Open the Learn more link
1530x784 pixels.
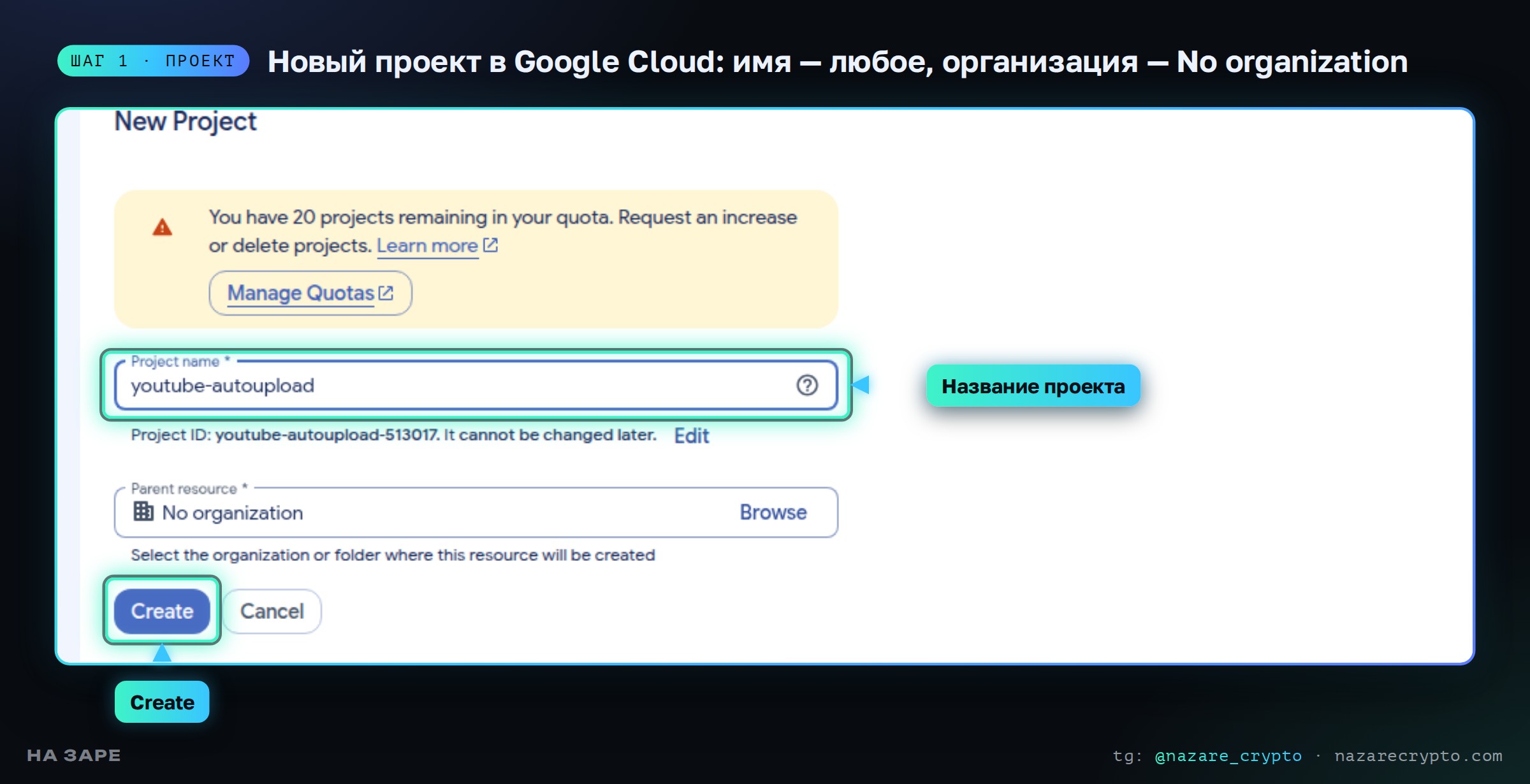tap(427, 245)
